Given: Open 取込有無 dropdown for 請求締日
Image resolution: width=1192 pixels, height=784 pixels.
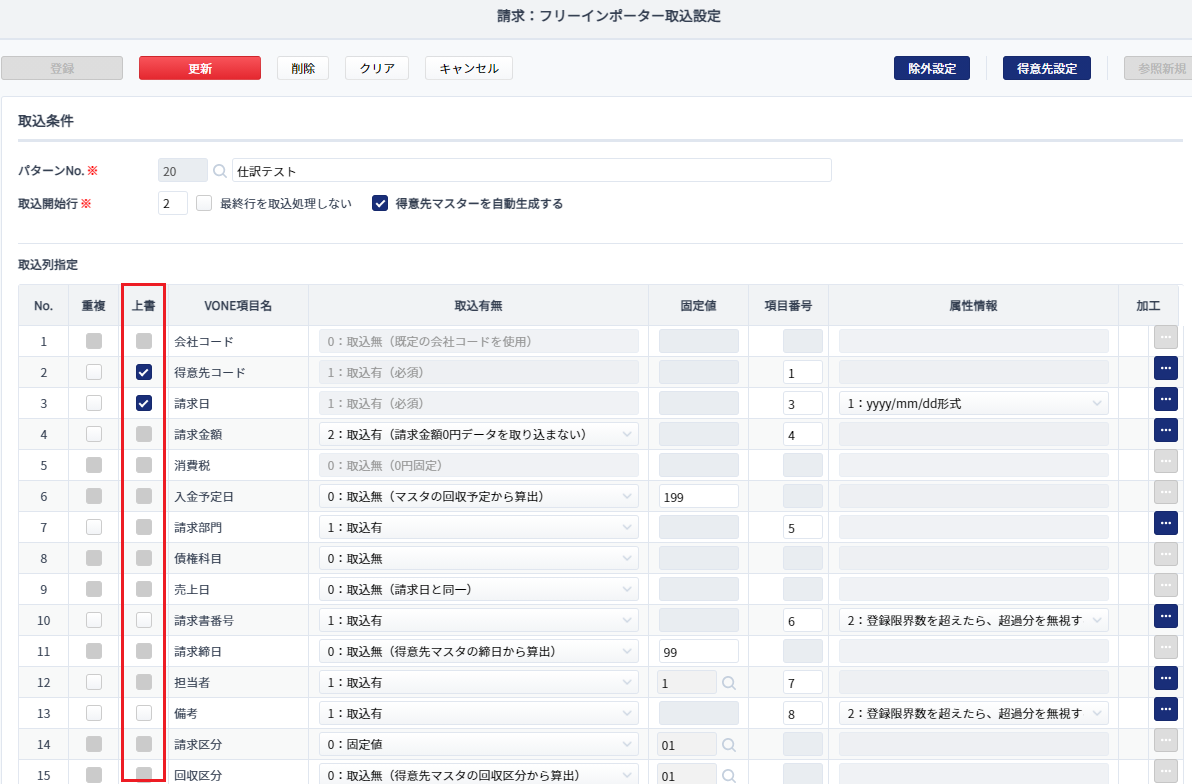Looking at the screenshot, I should click(478, 652).
